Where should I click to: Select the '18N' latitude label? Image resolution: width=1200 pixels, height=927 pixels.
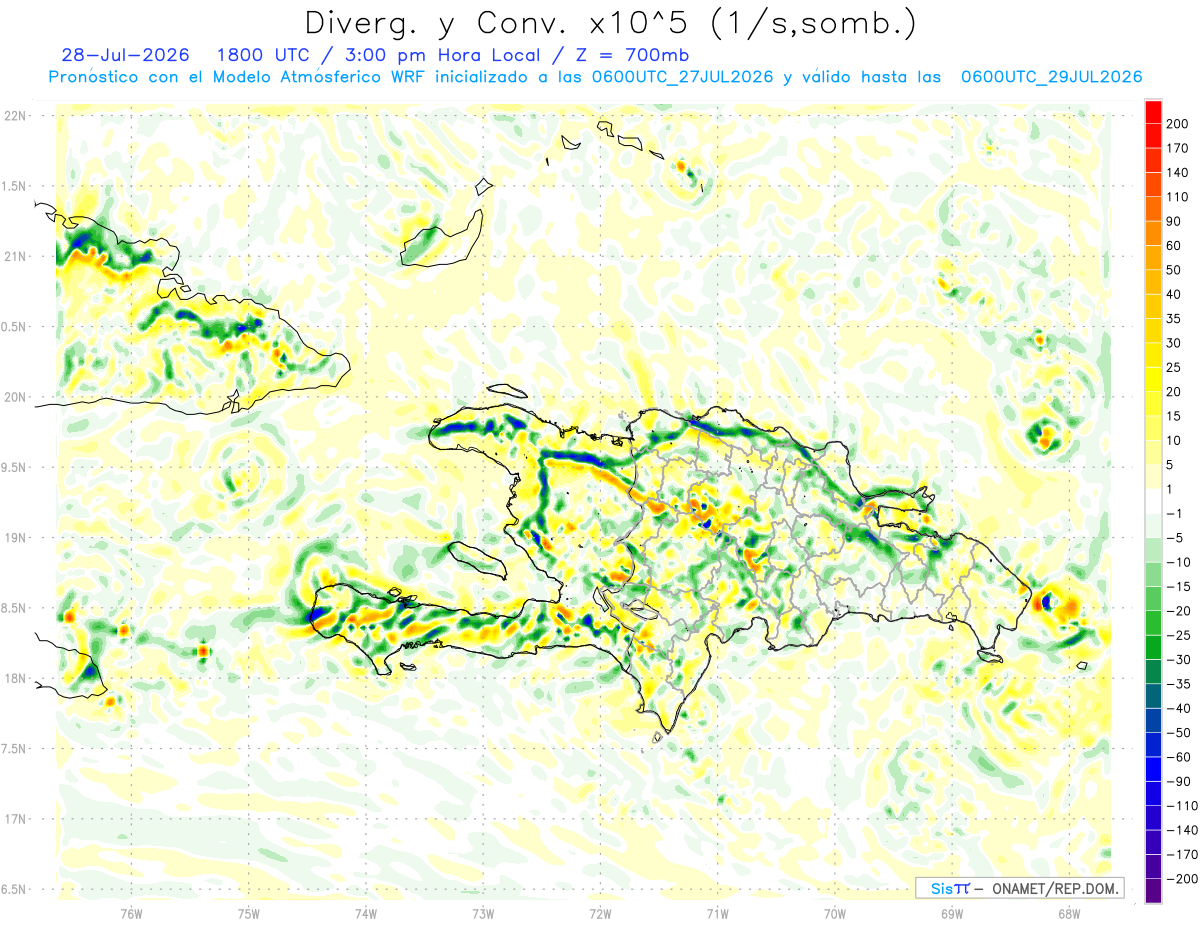[x=15, y=679]
